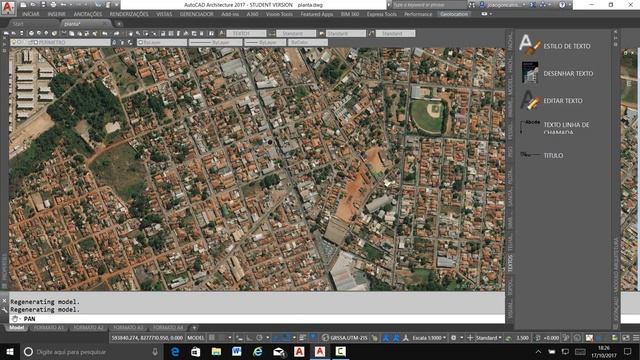The image size is (640, 360).
Task: Open the INICIAR ribbon tab
Action: (x=31, y=14)
